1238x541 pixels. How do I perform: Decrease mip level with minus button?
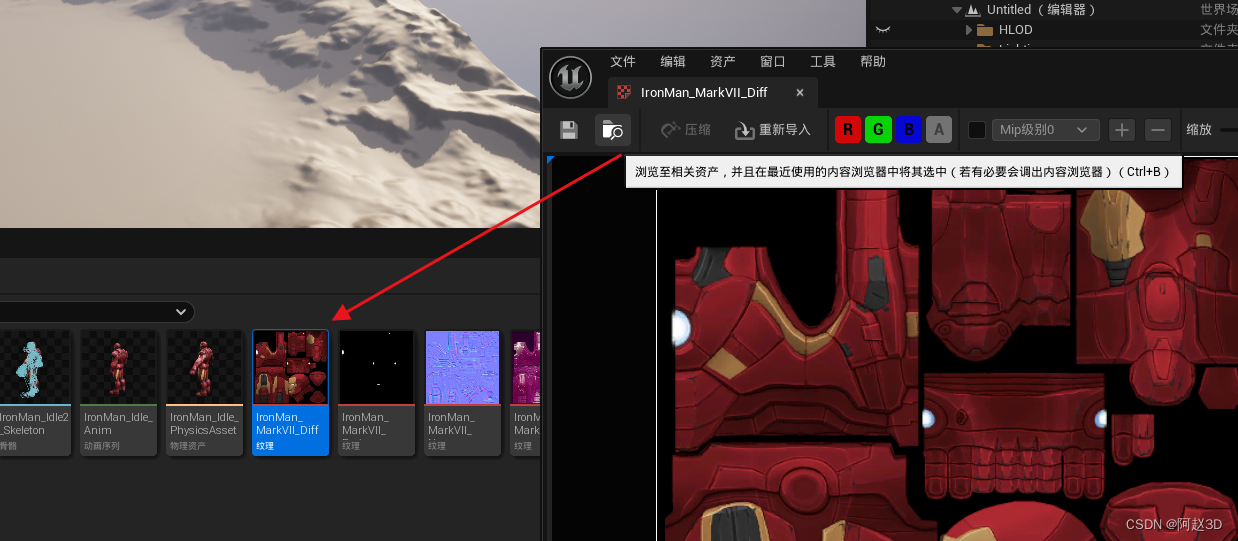pyautogui.click(x=1158, y=130)
